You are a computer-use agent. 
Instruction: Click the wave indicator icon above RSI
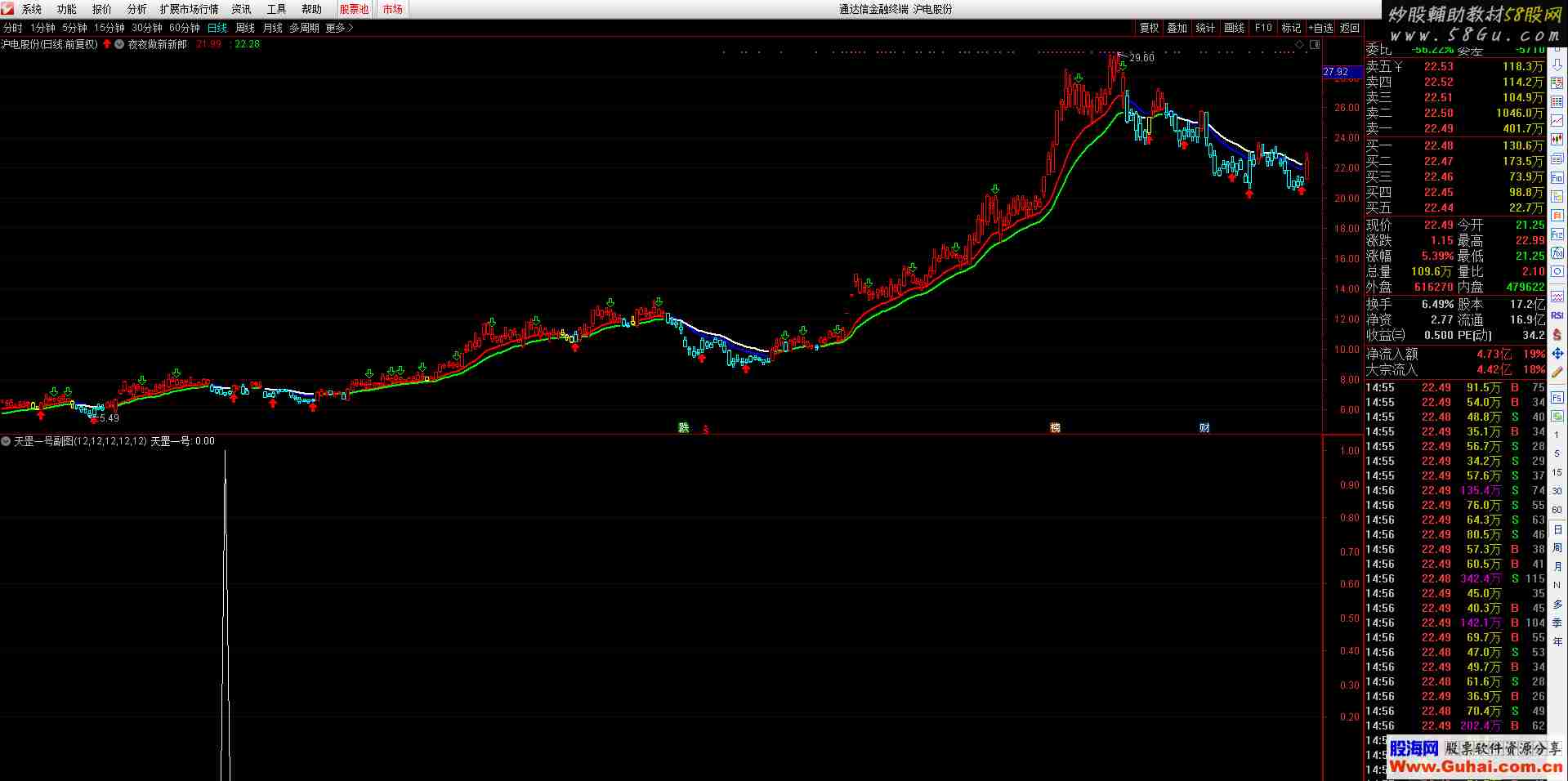tap(1557, 295)
